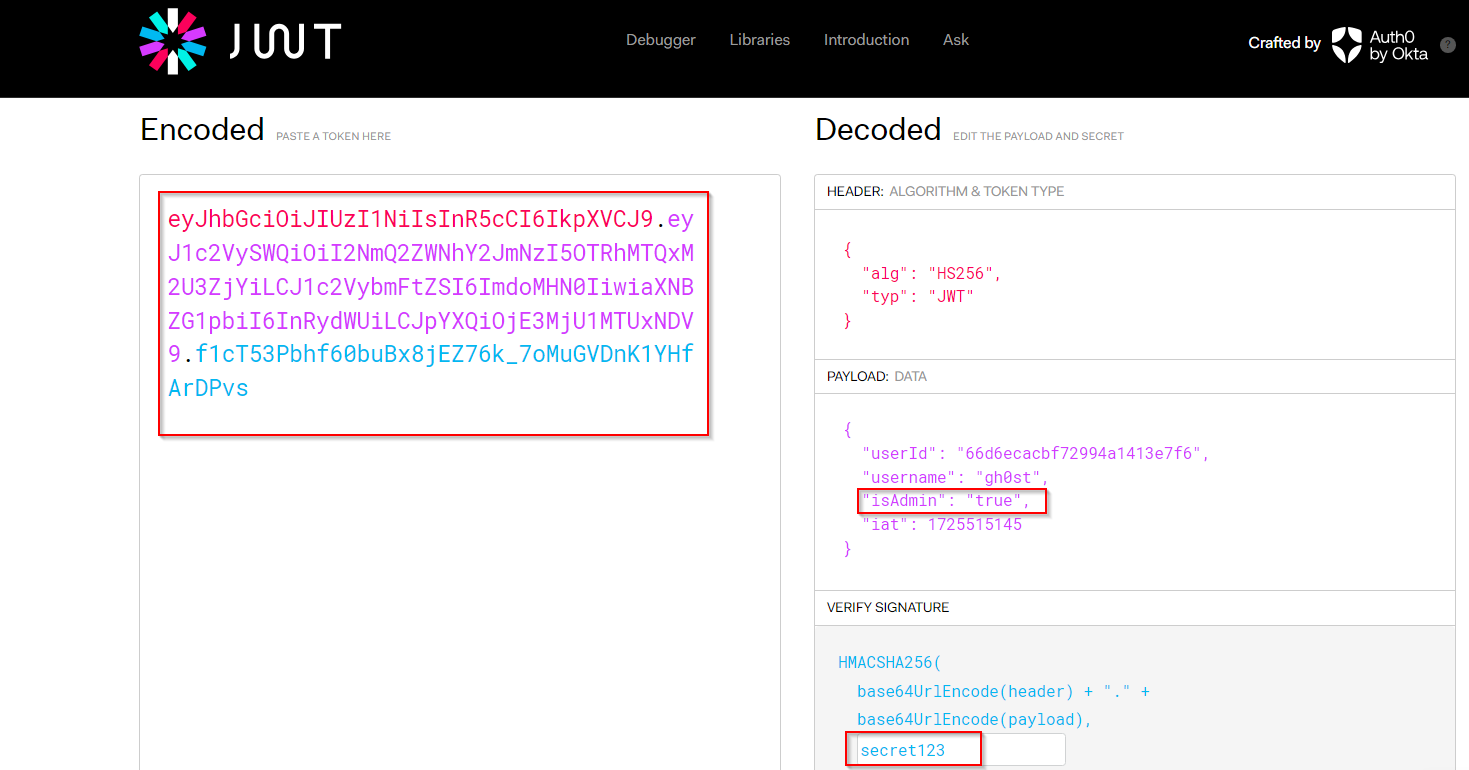Click the Auth0 shield logo
The width and height of the screenshot is (1469, 770).
point(1345,44)
